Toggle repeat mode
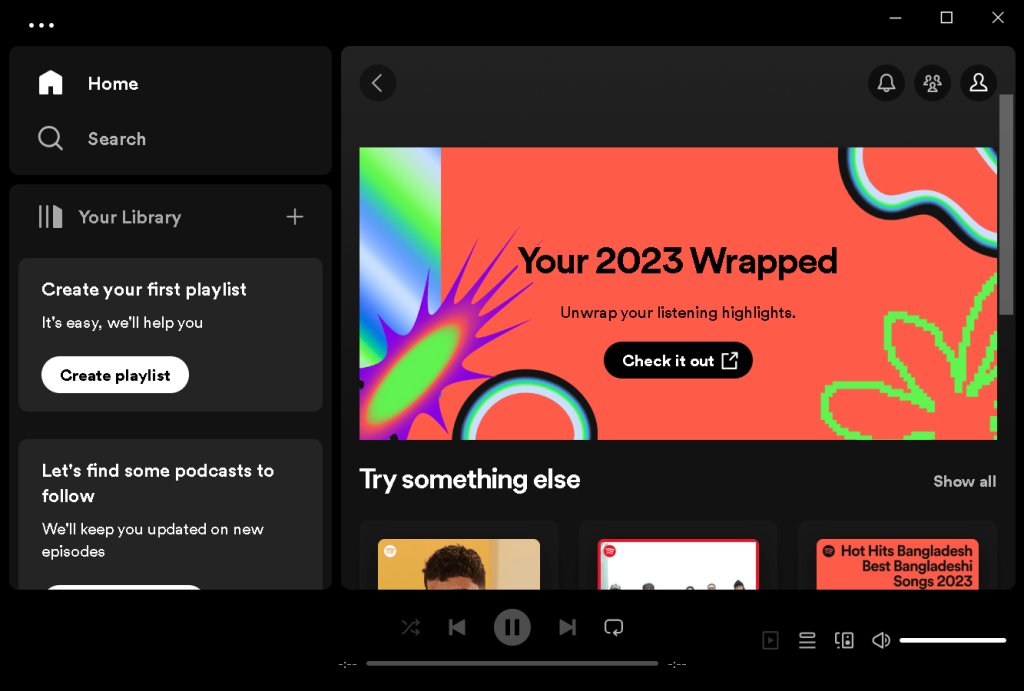 coord(613,627)
